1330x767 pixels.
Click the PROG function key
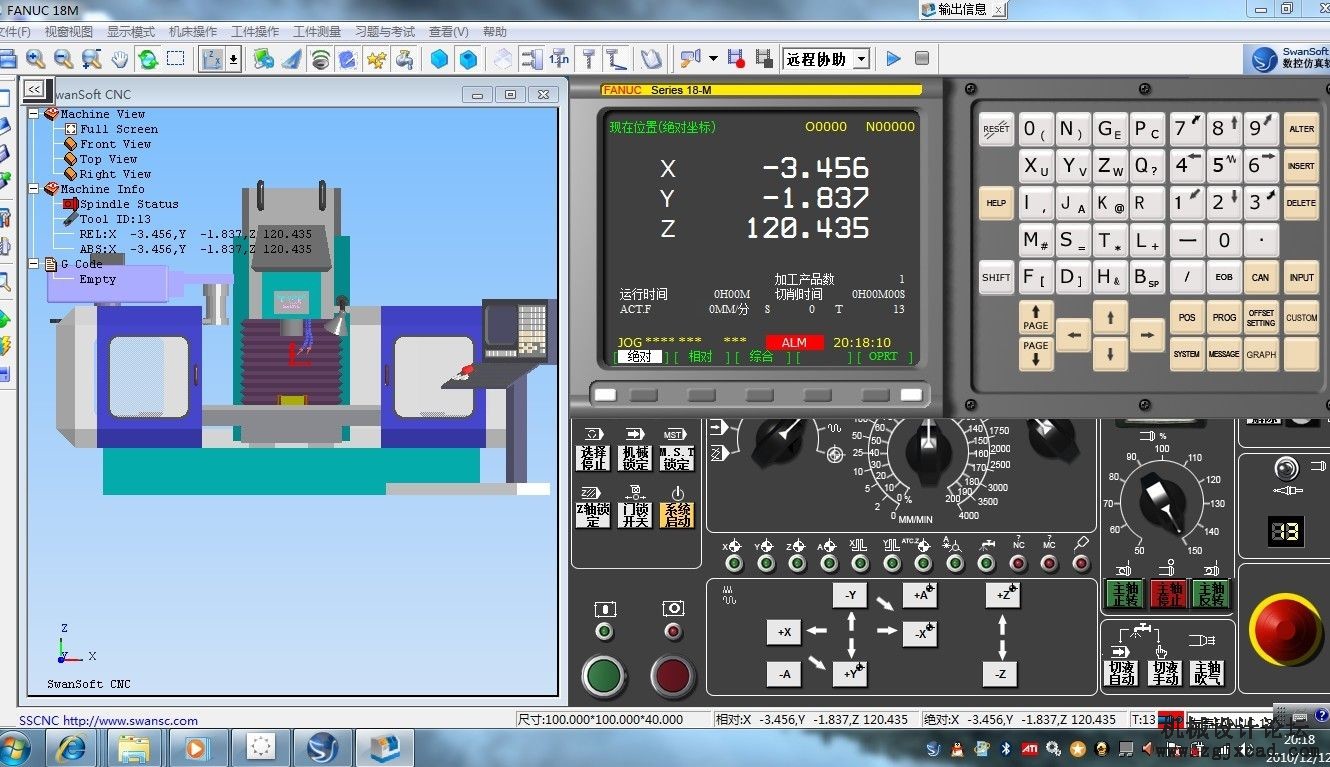pos(1224,319)
